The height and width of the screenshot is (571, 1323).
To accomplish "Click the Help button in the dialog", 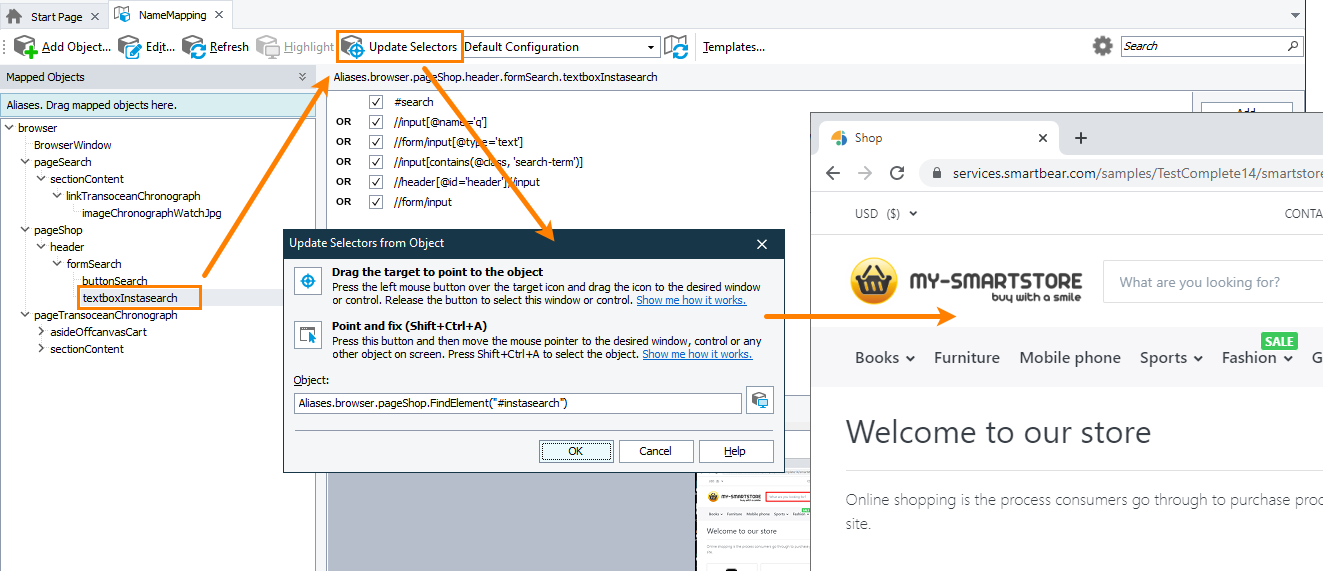I will [x=735, y=451].
